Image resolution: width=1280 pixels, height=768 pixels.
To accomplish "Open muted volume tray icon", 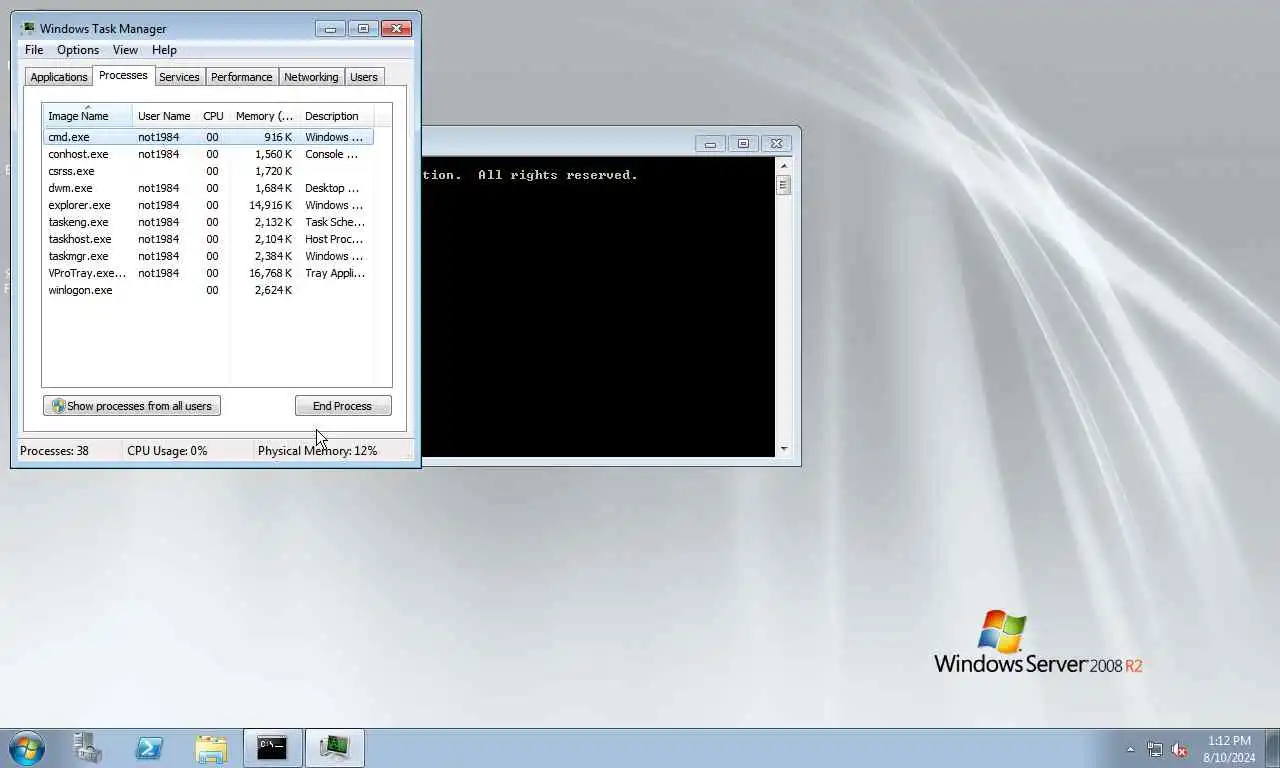I will [1179, 749].
